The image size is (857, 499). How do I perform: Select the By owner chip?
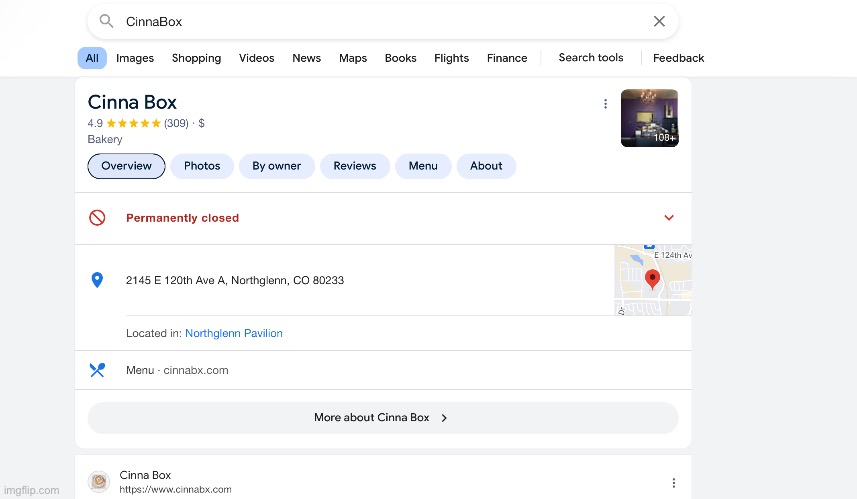[277, 166]
